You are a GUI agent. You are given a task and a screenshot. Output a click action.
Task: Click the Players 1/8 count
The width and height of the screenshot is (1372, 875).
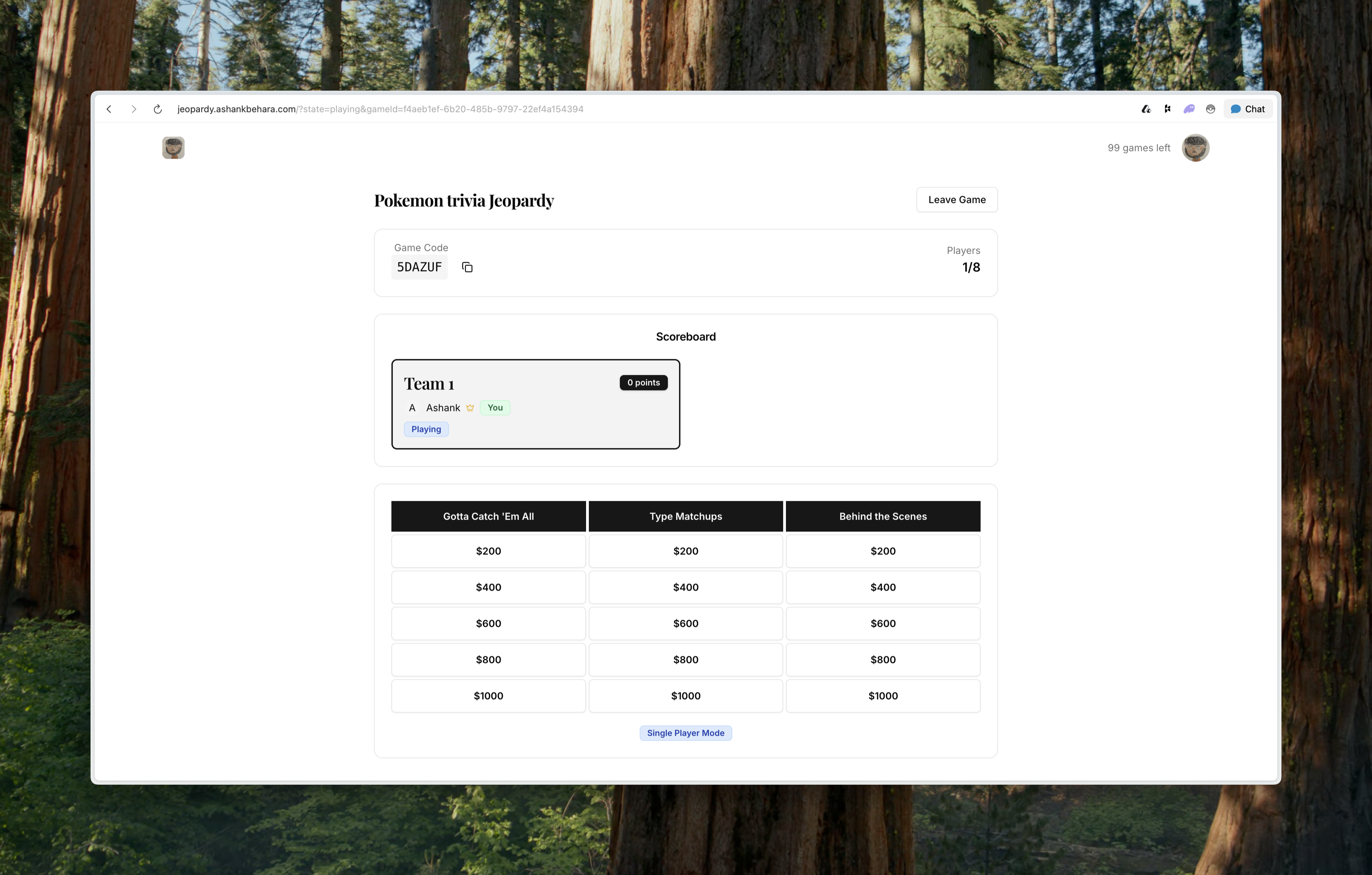pos(971,267)
